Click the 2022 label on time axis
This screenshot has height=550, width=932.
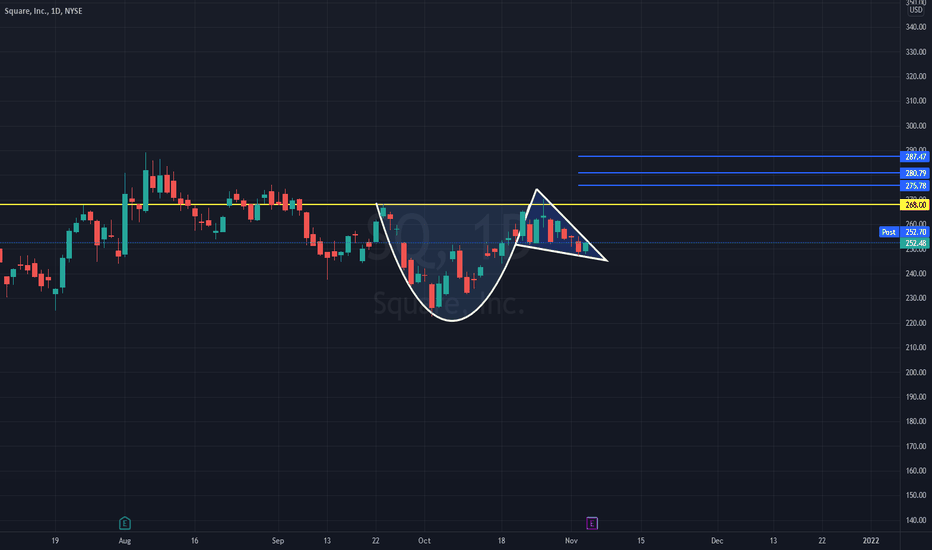tap(871, 540)
